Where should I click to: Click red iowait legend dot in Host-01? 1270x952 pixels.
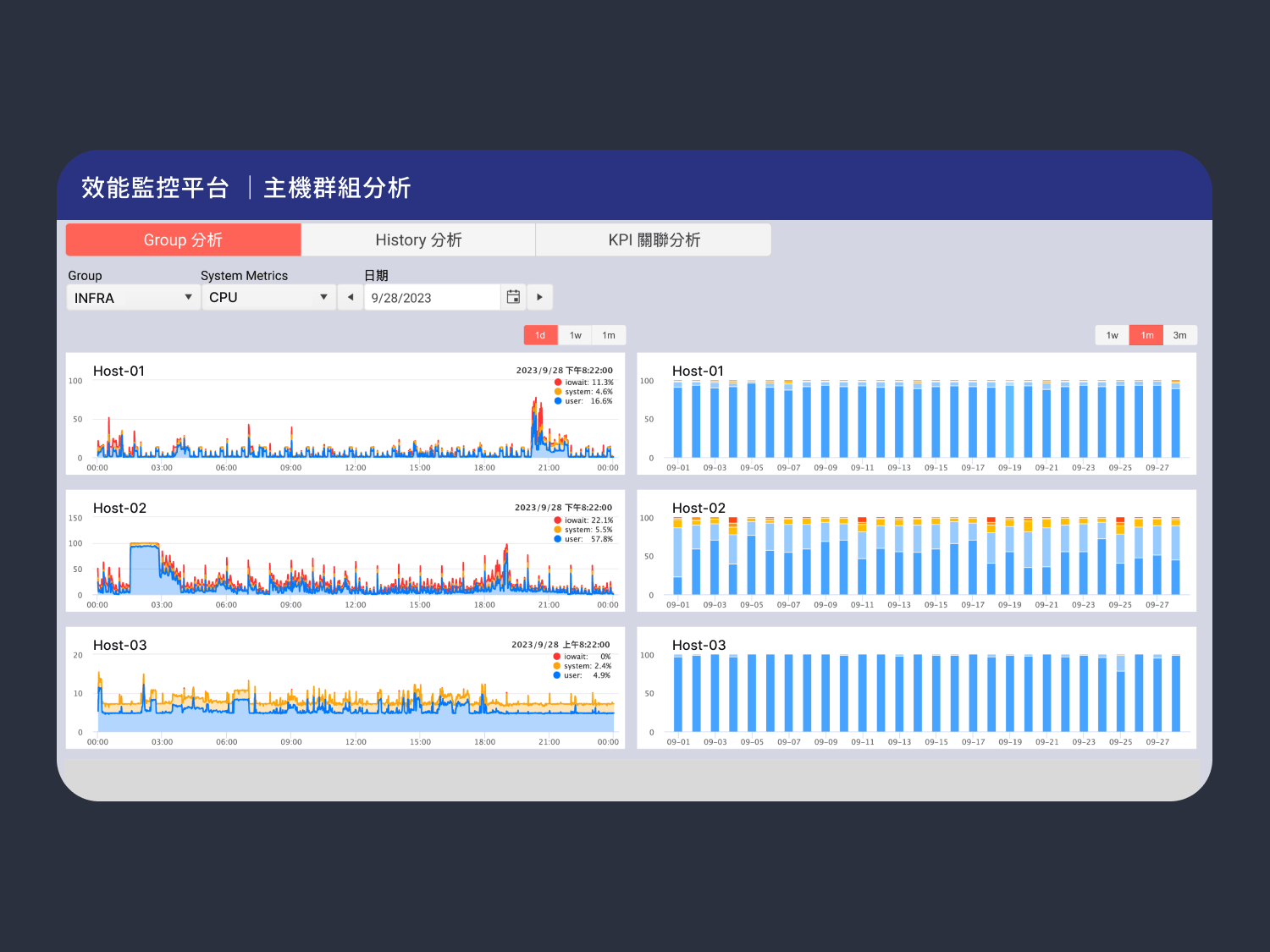click(558, 382)
